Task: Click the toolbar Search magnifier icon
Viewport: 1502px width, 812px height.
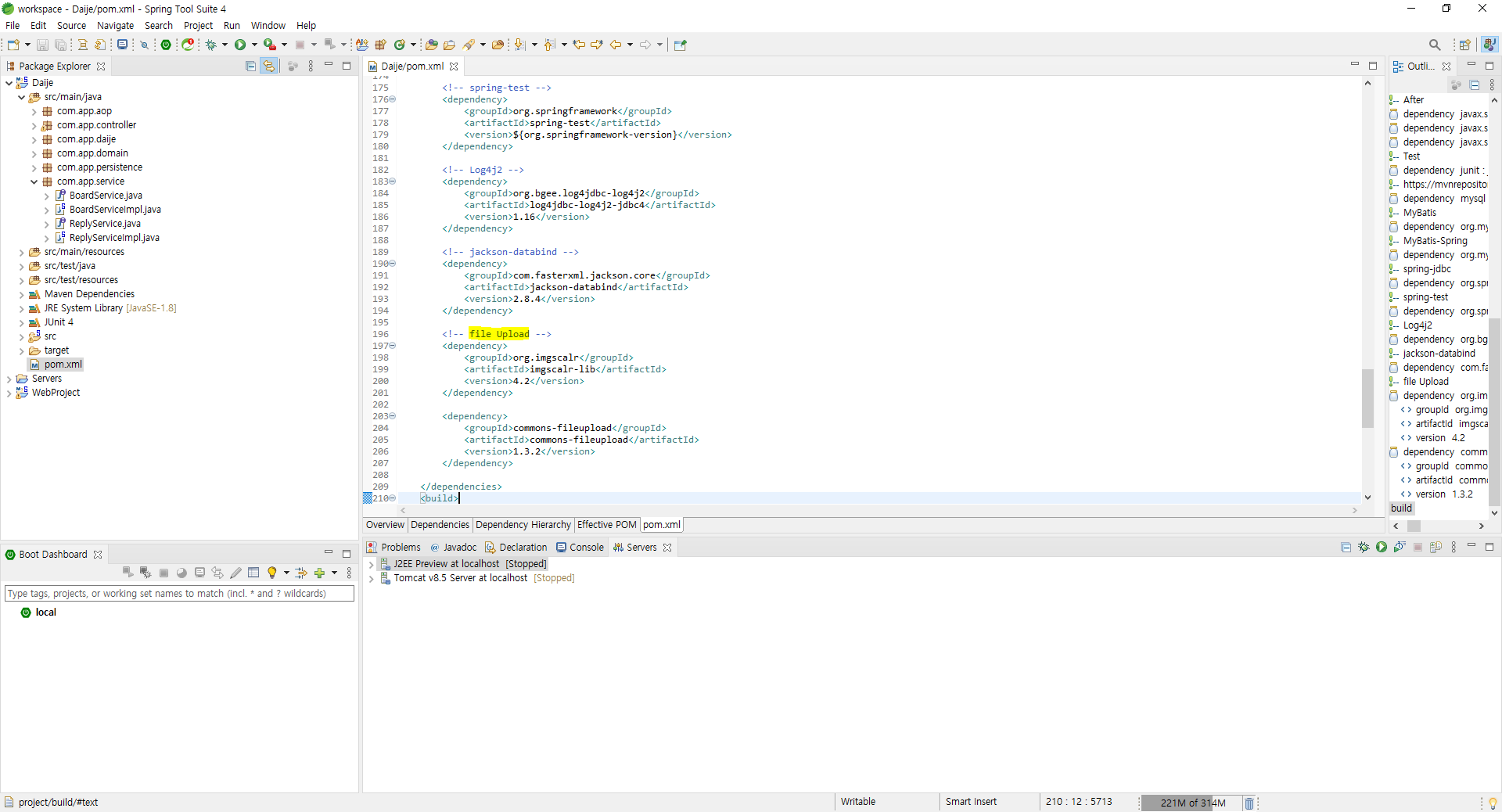Action: (x=1435, y=45)
